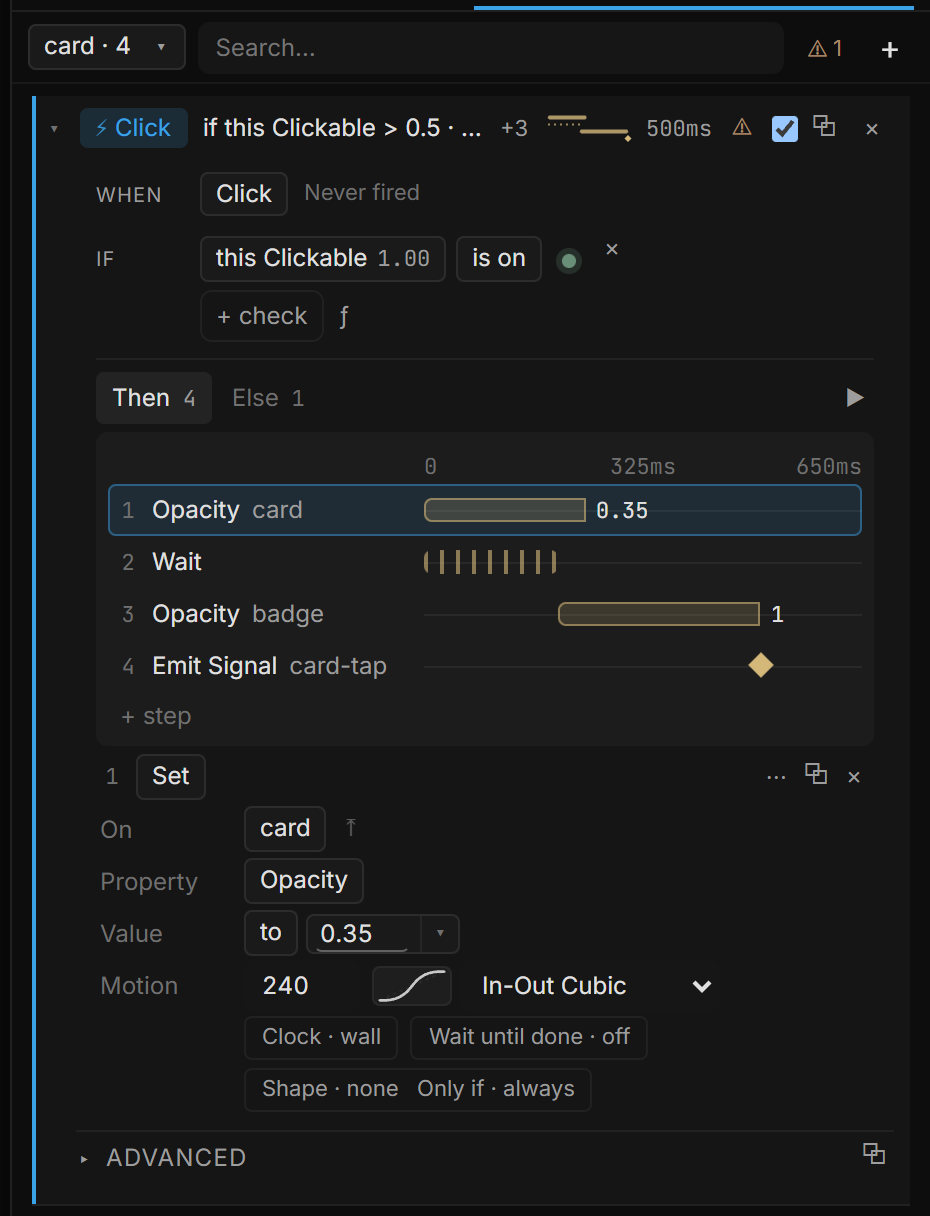Collapse the Click rule disclosure triangle
The width and height of the screenshot is (930, 1216).
point(54,129)
